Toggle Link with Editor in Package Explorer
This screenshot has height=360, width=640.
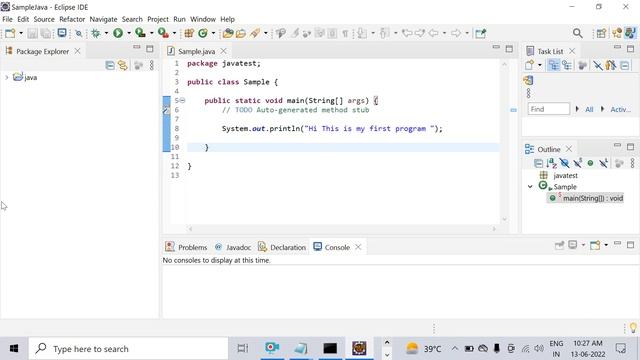(x=122, y=65)
